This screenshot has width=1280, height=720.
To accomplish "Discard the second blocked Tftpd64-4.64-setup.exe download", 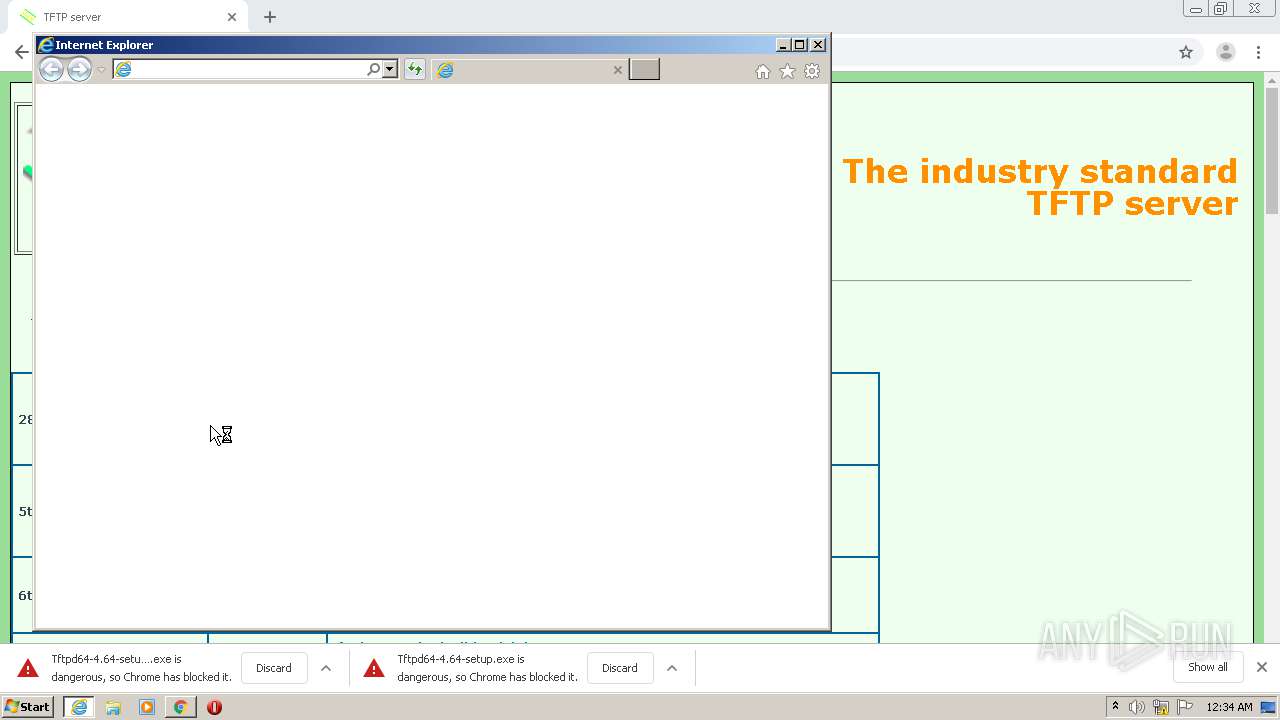I will coord(619,668).
